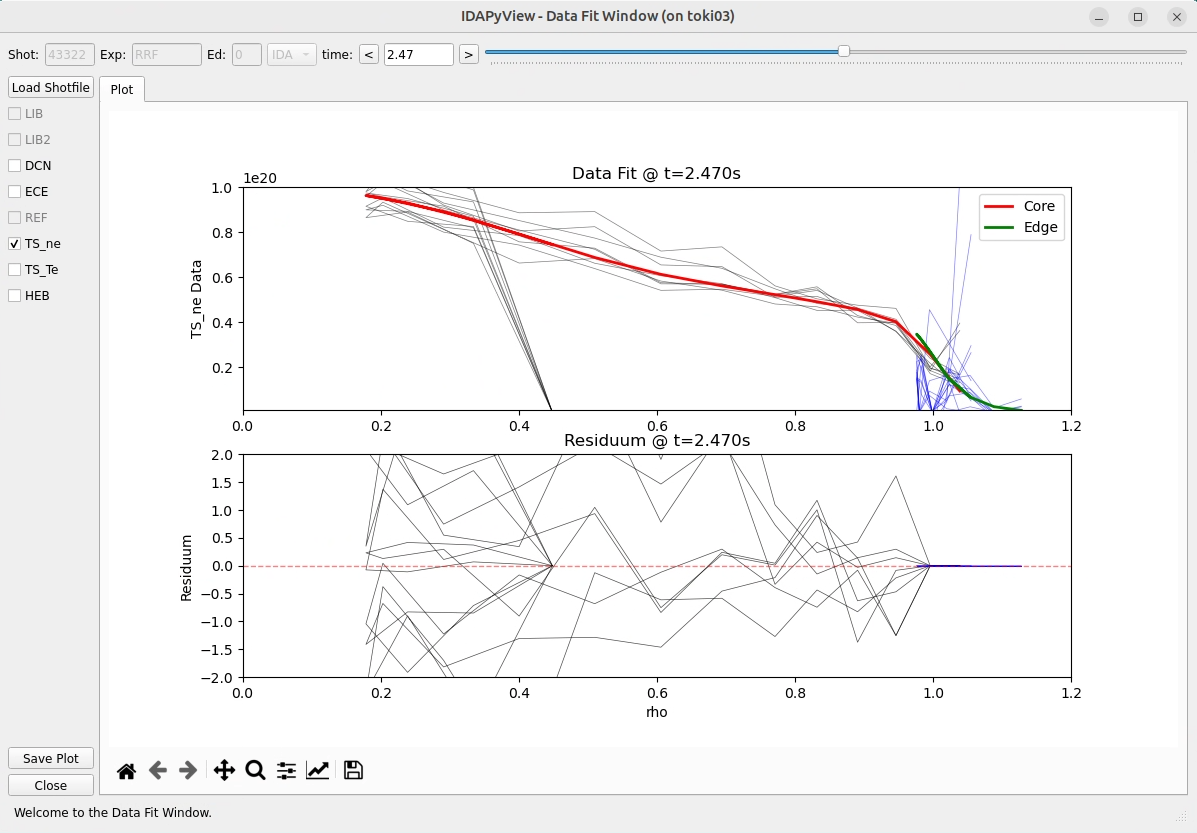
Task: Click the Save Plot button
Action: click(x=50, y=758)
